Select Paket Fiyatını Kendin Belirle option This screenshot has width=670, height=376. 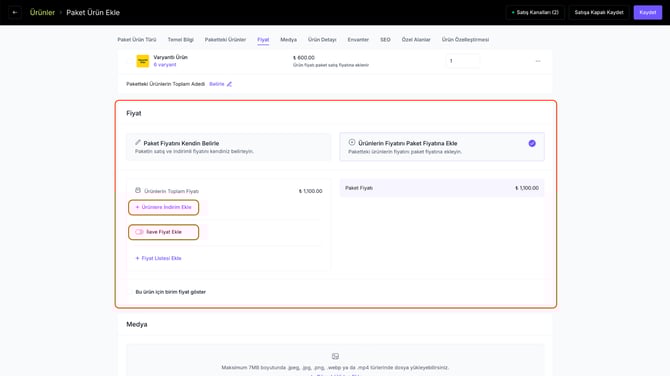[x=229, y=147]
